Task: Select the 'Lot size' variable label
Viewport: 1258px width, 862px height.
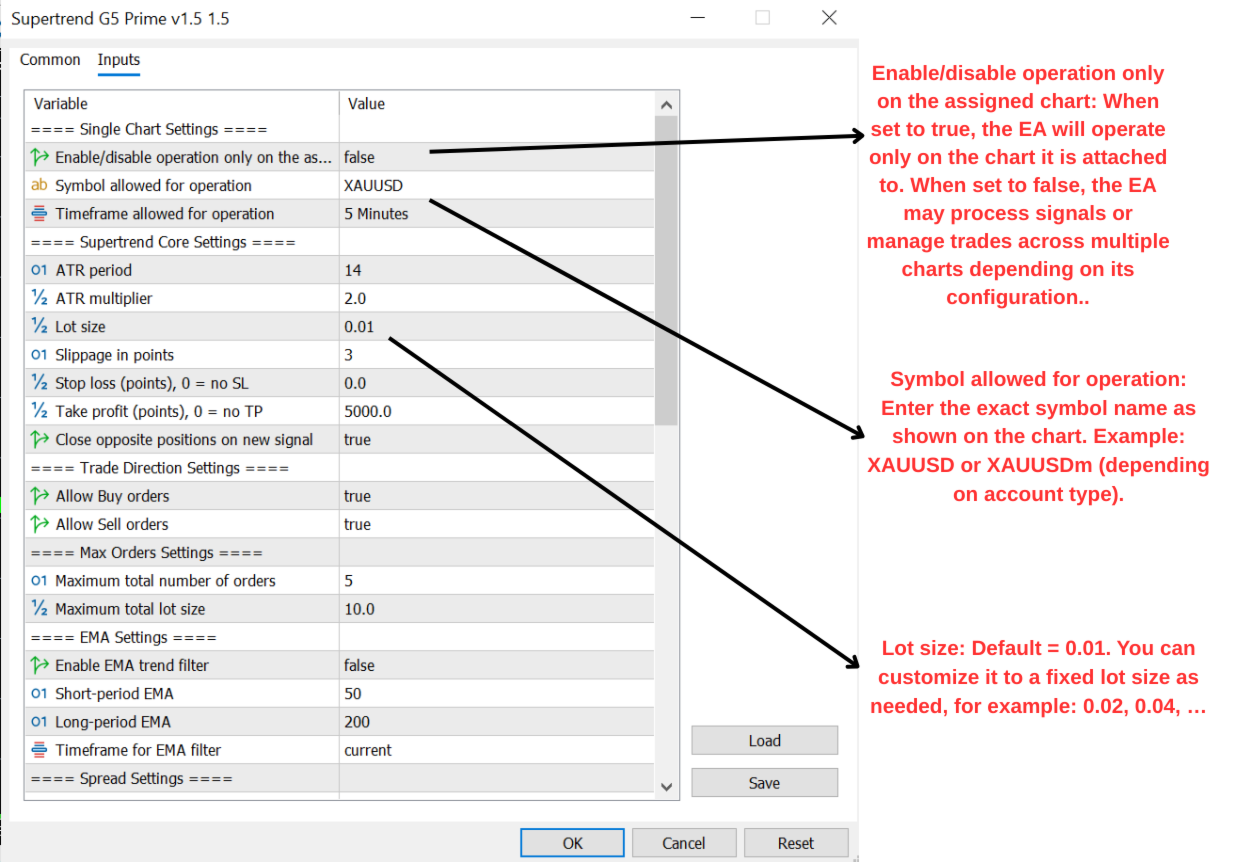Action: 80,326
